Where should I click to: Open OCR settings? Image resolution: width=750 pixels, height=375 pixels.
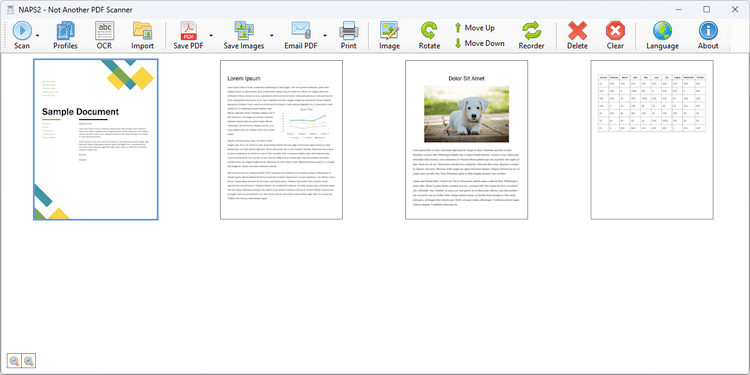pyautogui.click(x=104, y=36)
